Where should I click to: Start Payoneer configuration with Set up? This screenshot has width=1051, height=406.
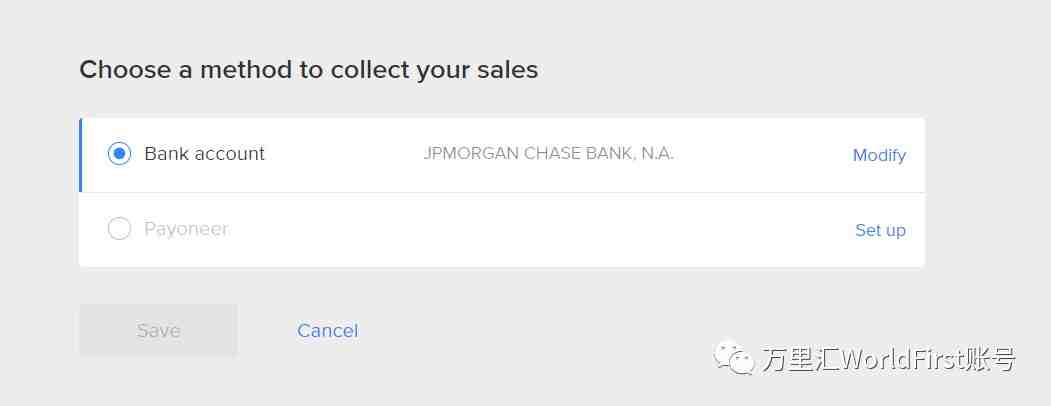[x=880, y=230]
